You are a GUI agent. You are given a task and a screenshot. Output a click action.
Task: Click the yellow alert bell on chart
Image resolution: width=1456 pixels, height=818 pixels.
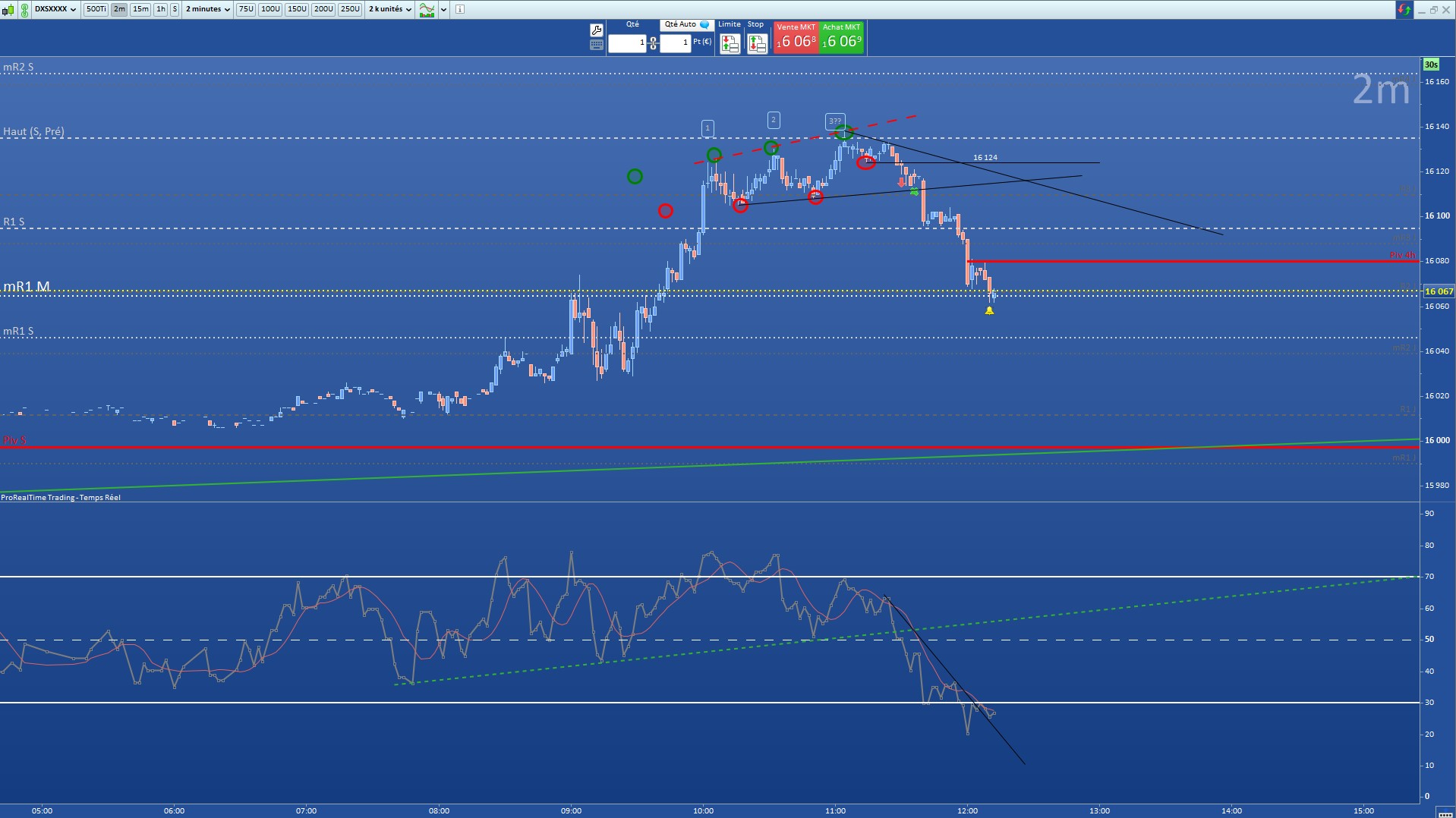[989, 310]
